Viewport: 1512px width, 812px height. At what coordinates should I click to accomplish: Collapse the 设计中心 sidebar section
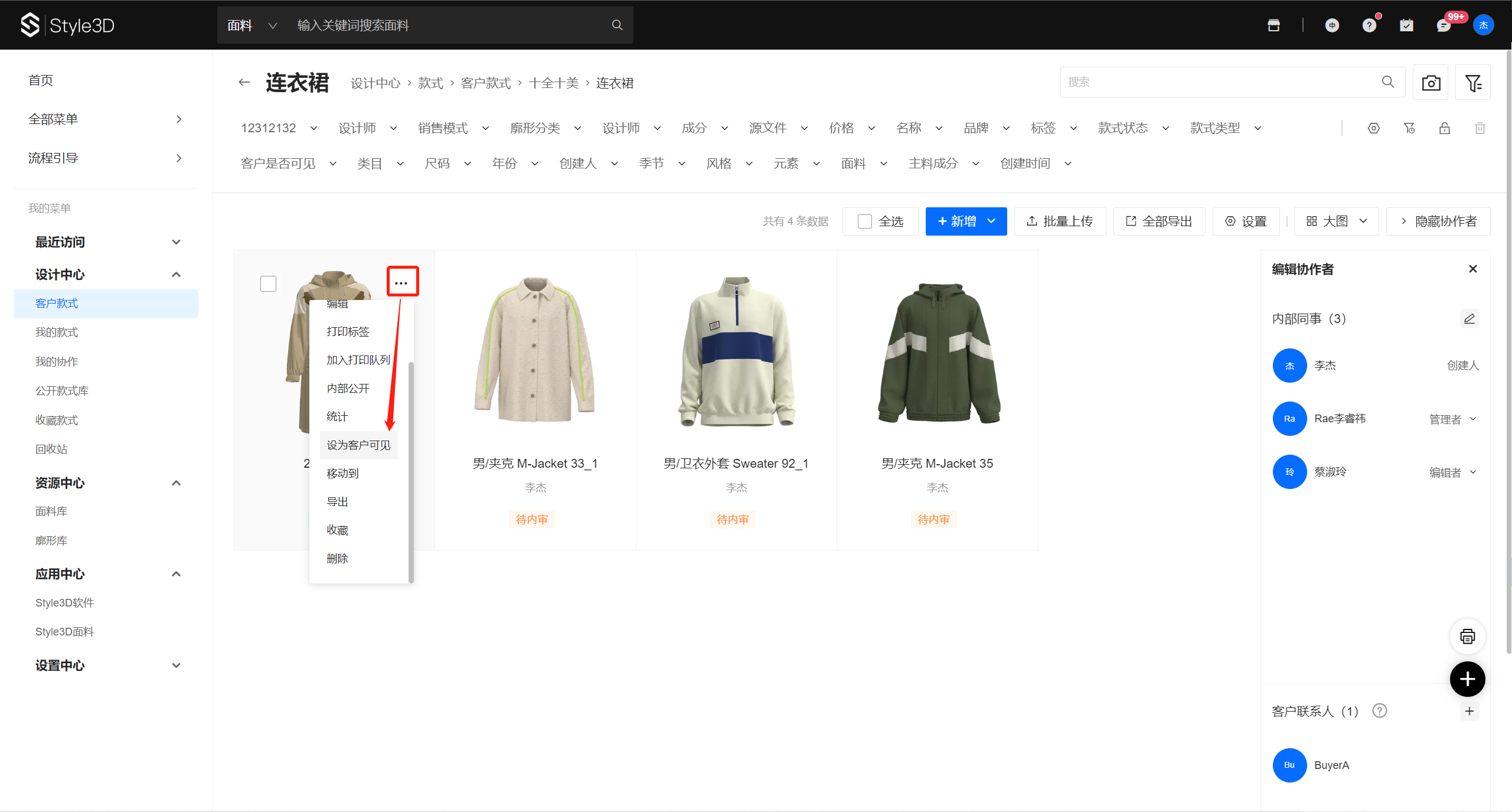click(x=176, y=275)
